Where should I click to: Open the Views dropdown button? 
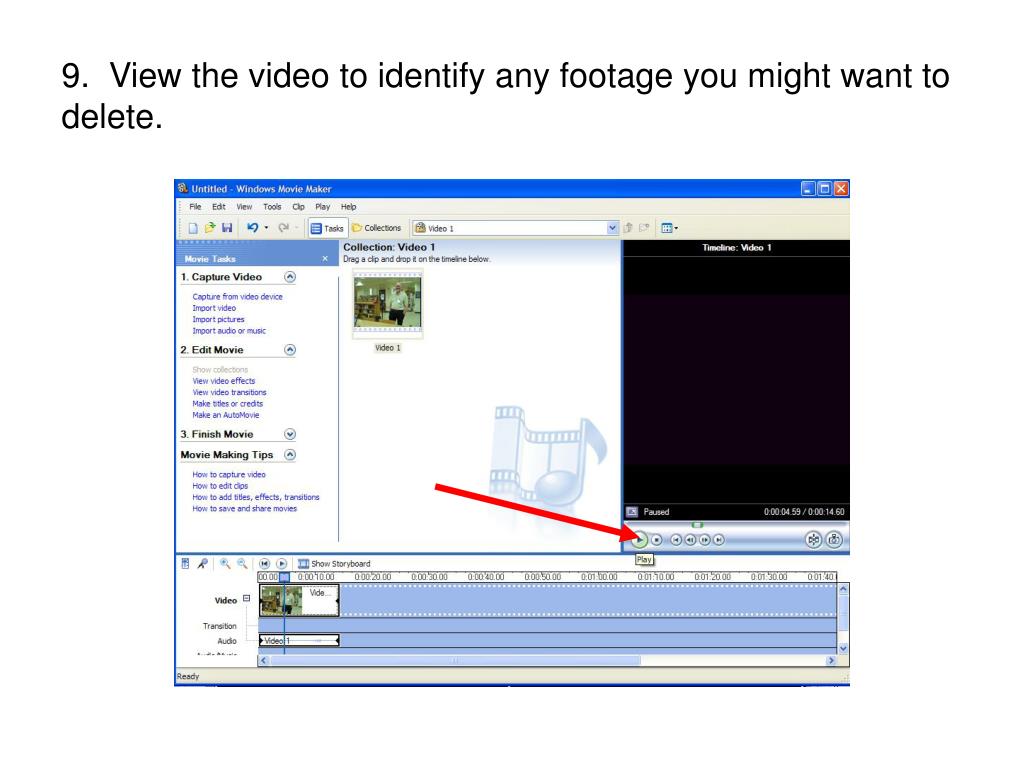669,228
